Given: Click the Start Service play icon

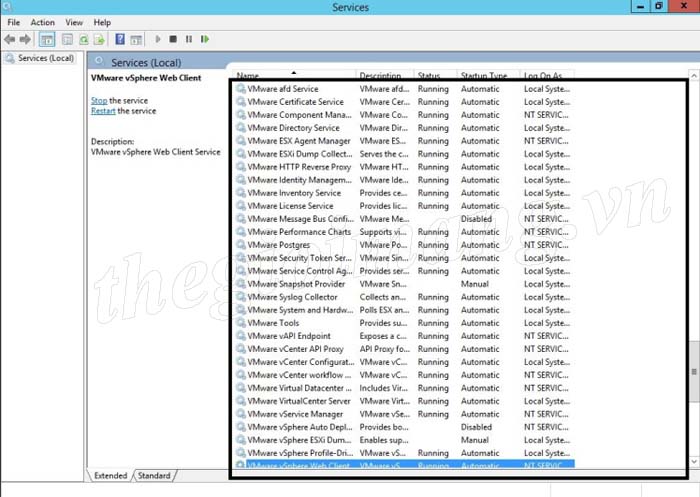Looking at the screenshot, I should [158, 39].
